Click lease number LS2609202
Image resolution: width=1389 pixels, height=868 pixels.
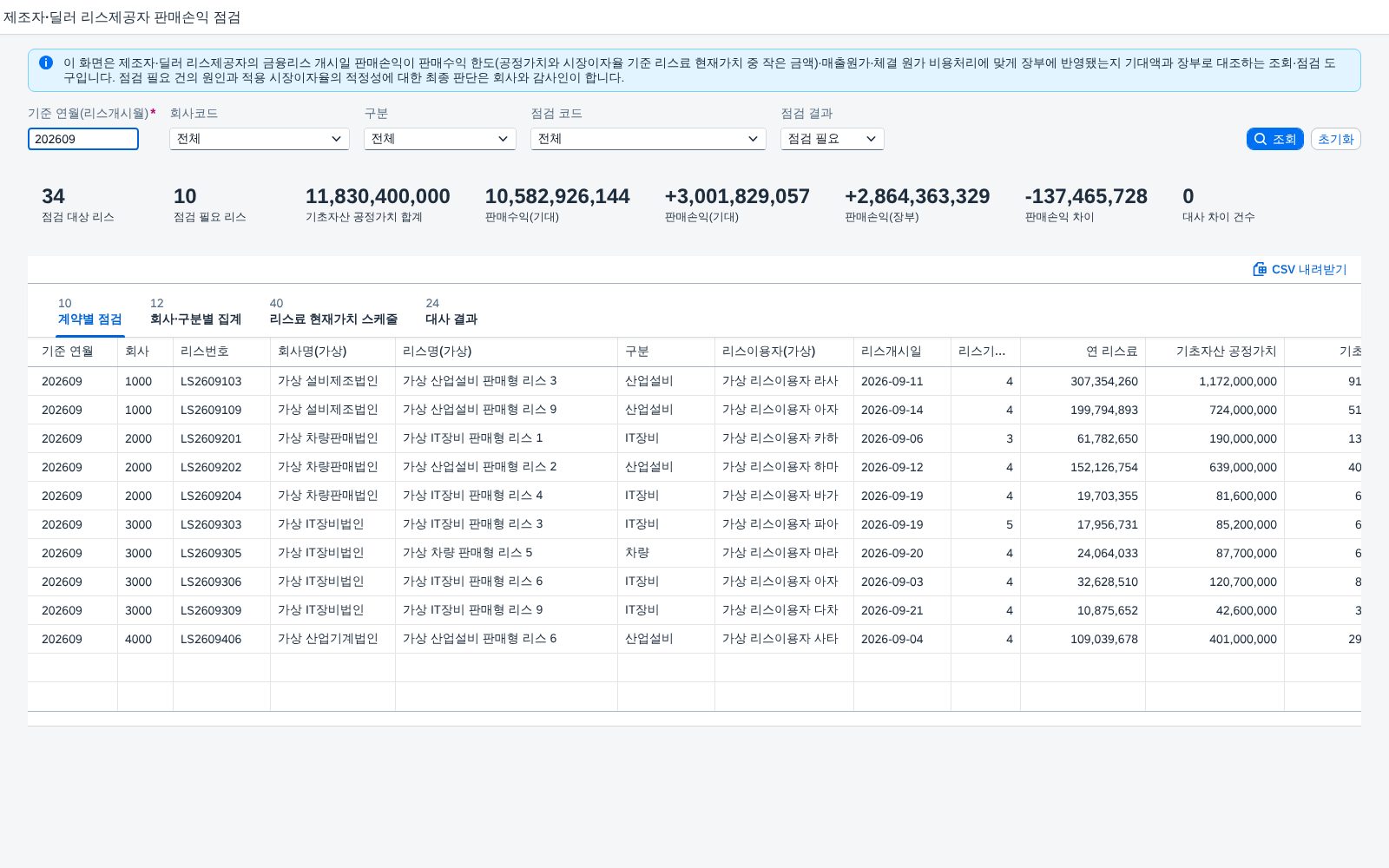point(221,467)
